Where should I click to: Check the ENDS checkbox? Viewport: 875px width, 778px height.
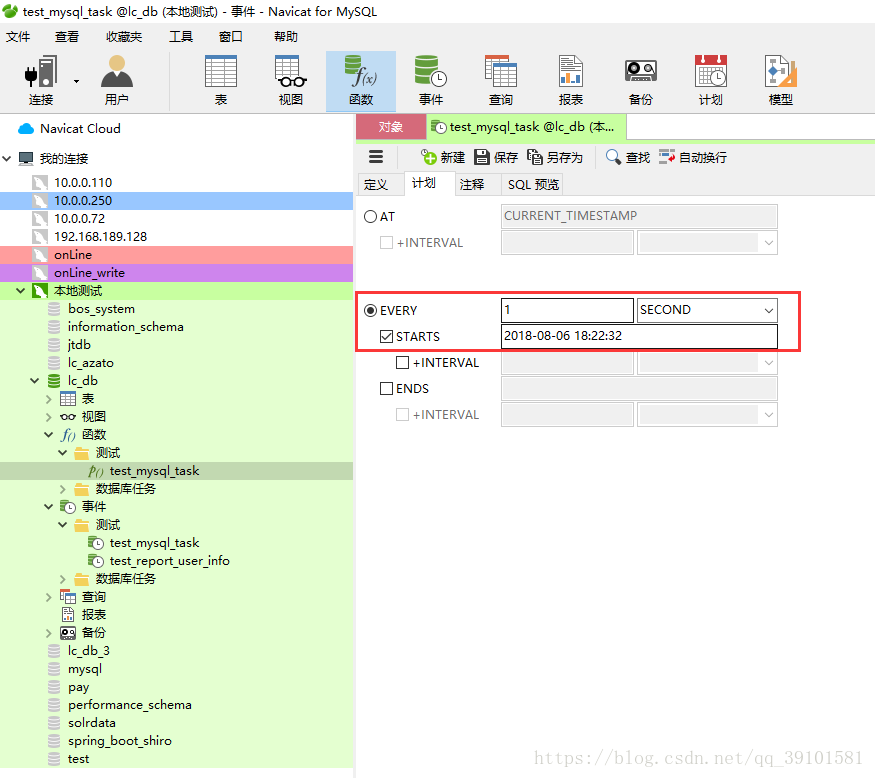pos(386,388)
